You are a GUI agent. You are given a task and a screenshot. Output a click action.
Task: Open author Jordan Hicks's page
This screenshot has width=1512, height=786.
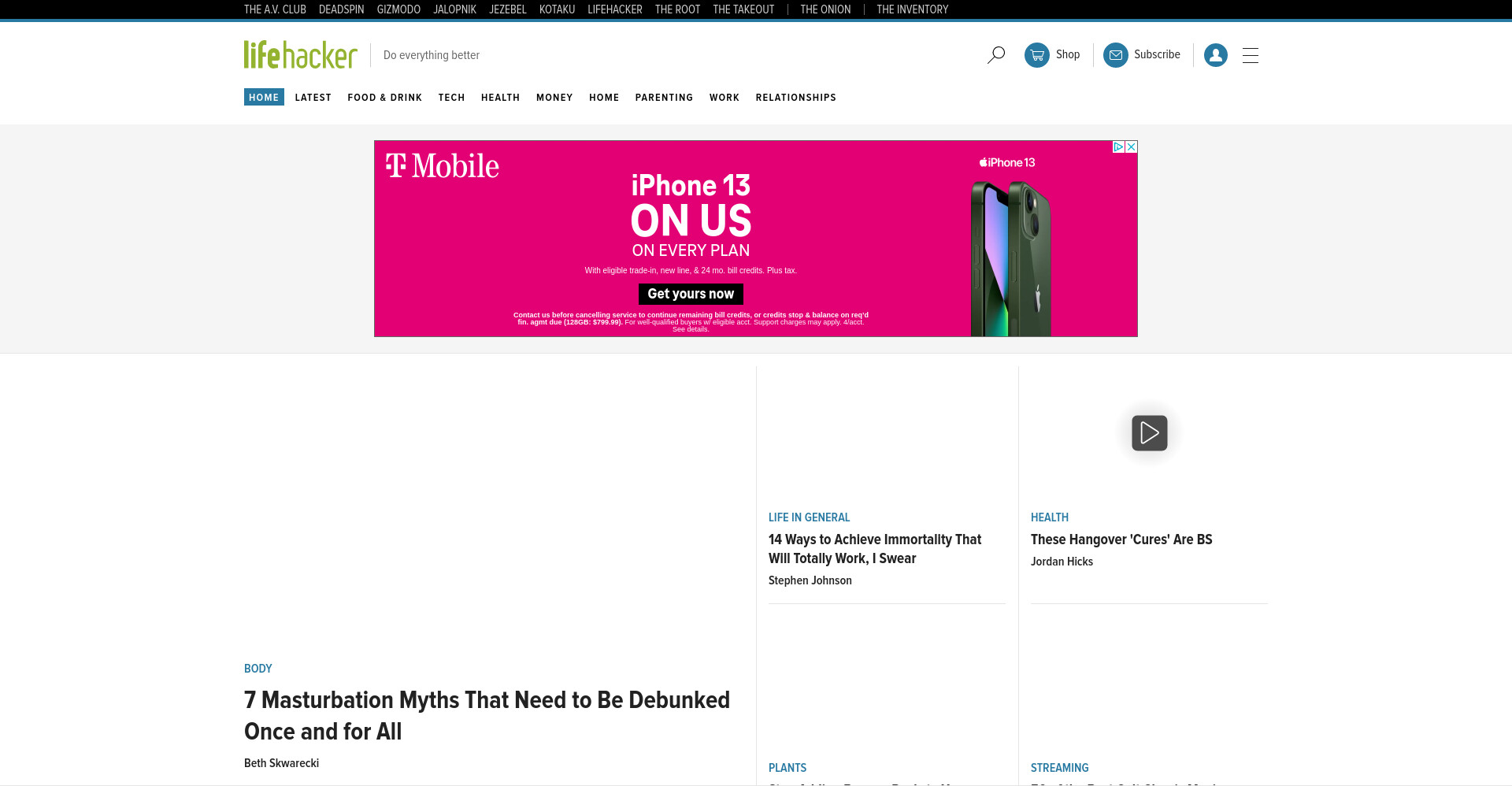pyautogui.click(x=1062, y=562)
